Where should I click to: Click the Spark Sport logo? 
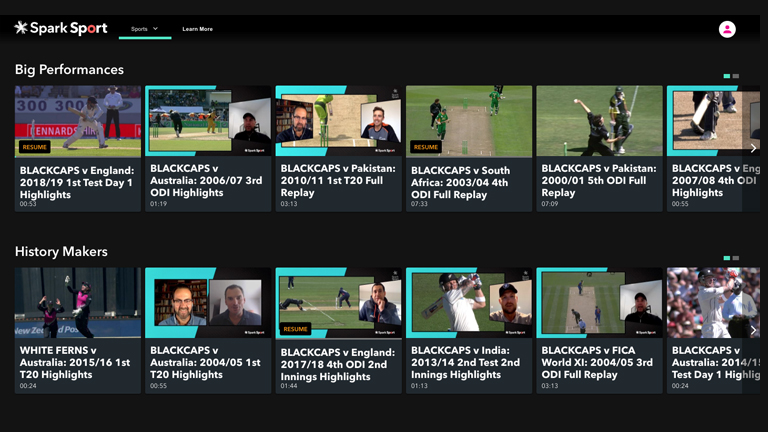(x=61, y=28)
